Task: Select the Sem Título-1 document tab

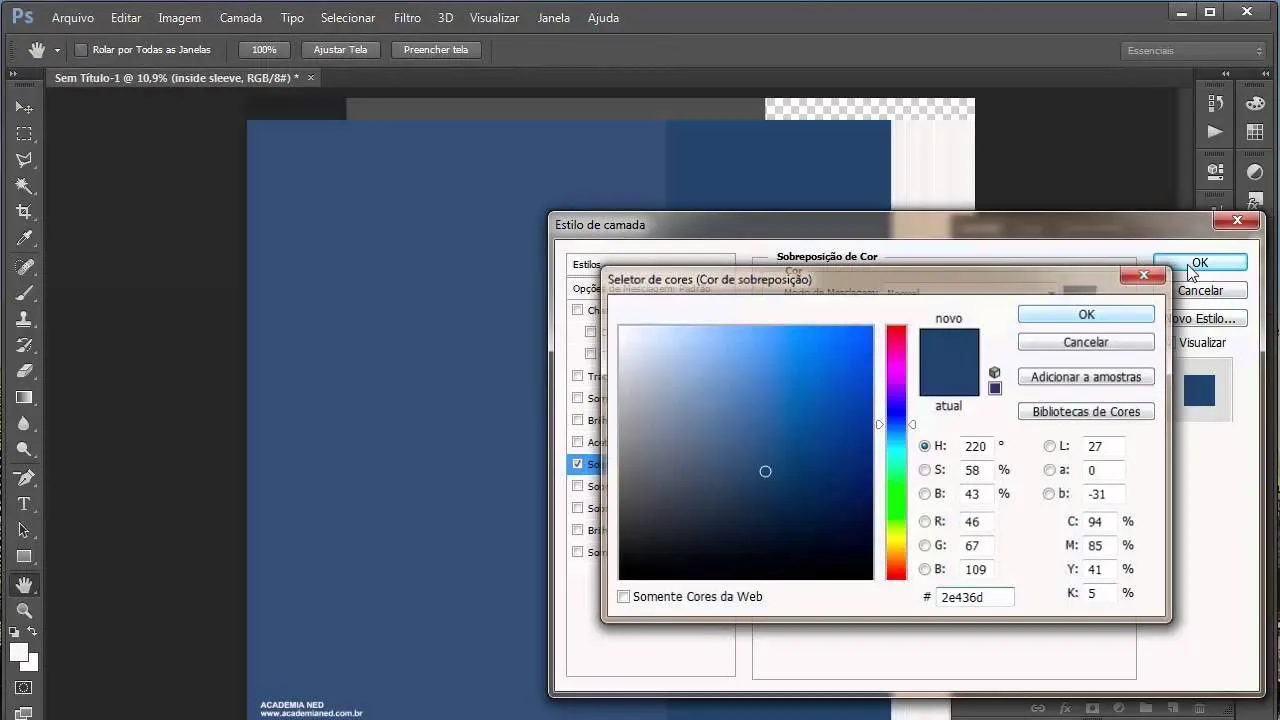Action: point(176,77)
